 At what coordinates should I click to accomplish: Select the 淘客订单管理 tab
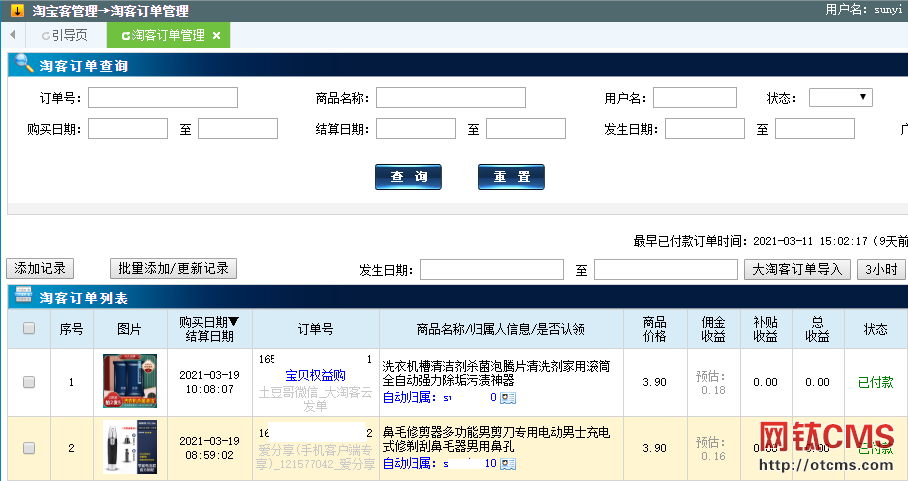[169, 35]
